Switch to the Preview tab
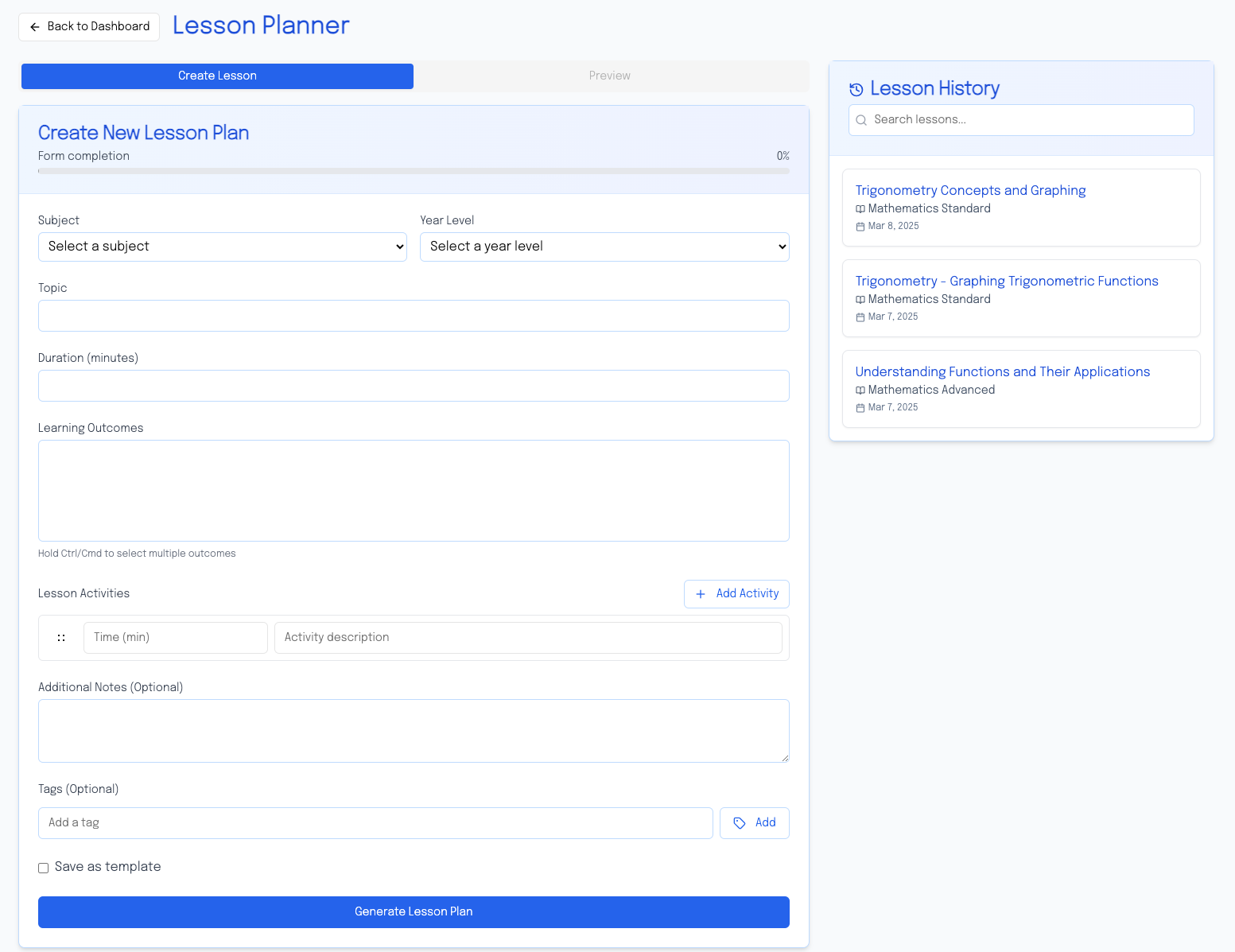 click(609, 76)
